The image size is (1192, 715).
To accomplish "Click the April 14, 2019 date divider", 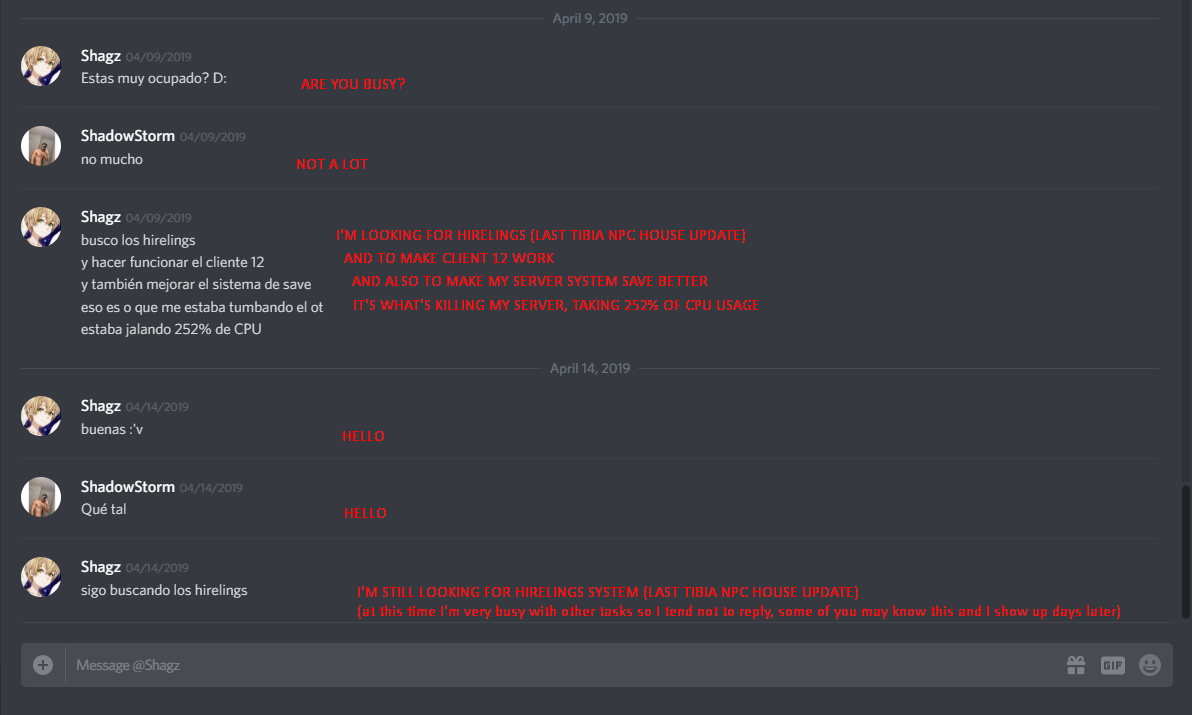I will (x=590, y=369).
